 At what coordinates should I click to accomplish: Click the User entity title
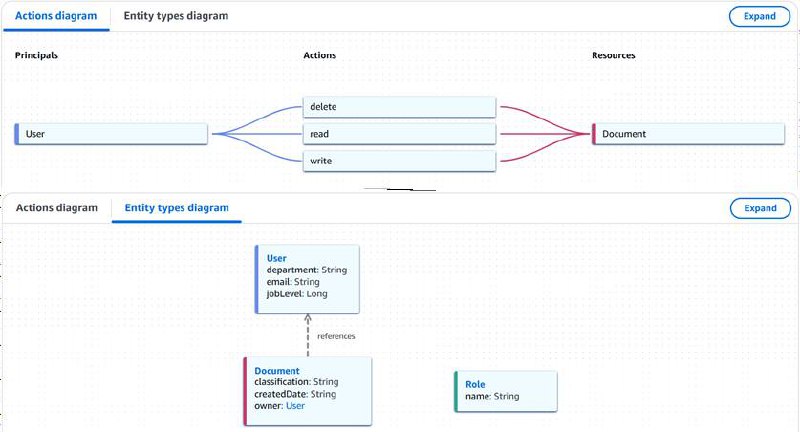[277, 258]
